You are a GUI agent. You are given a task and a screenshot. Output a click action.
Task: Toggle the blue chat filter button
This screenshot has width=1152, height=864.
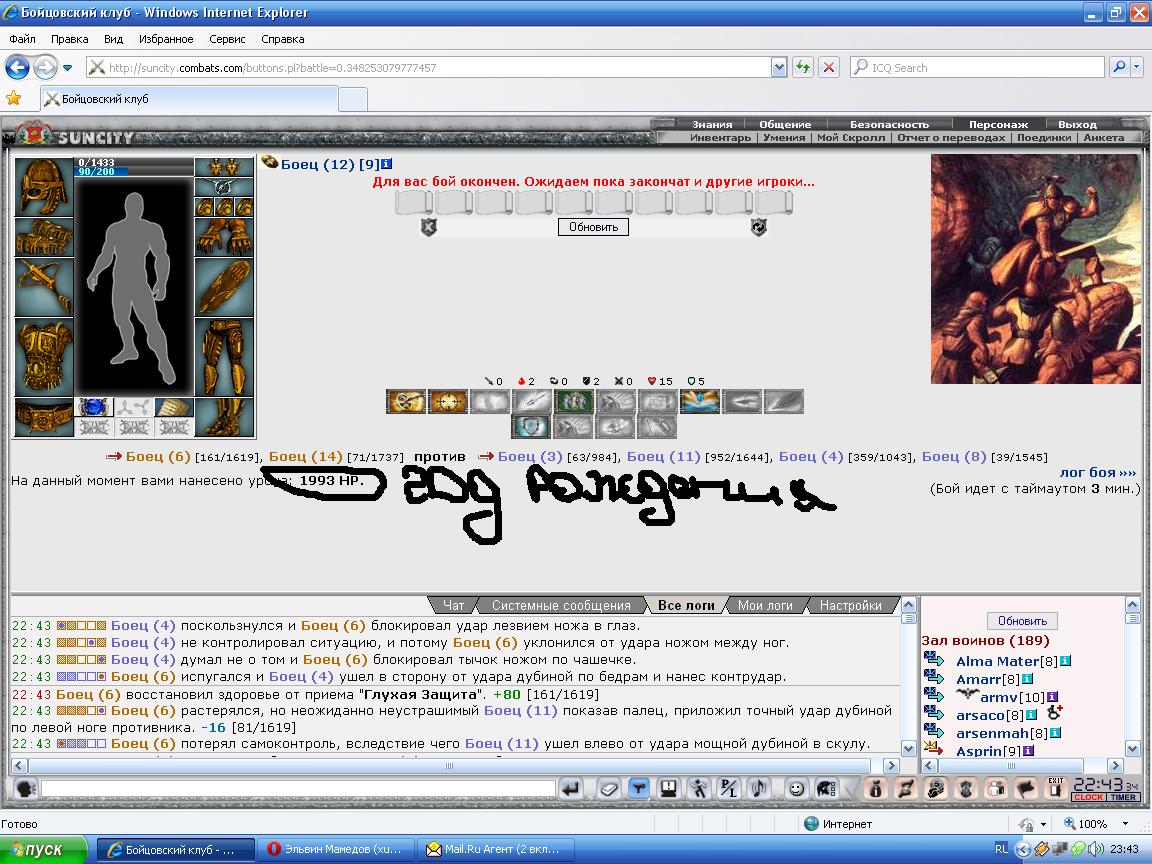tap(638, 789)
